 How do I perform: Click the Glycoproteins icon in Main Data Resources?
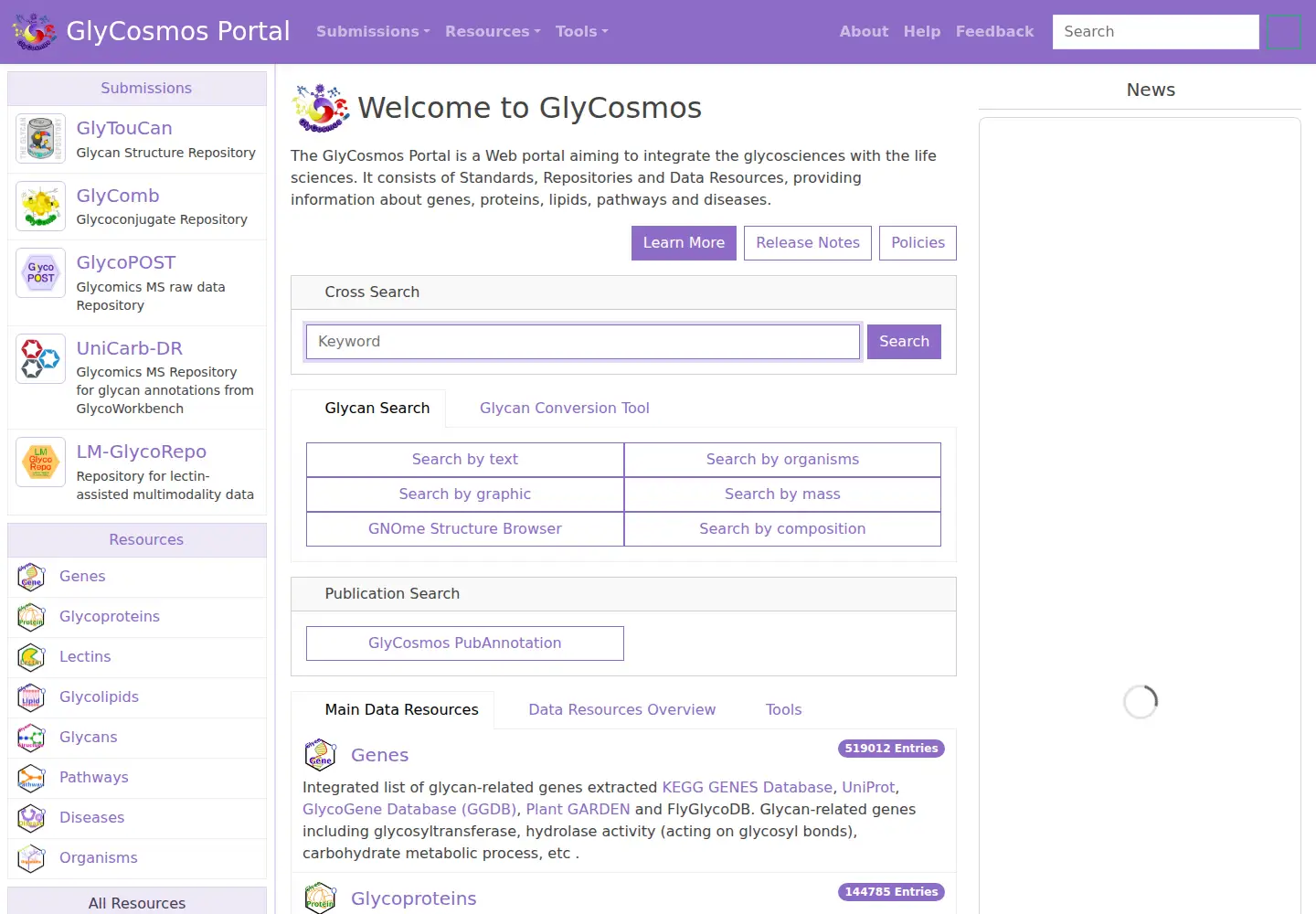[x=320, y=898]
